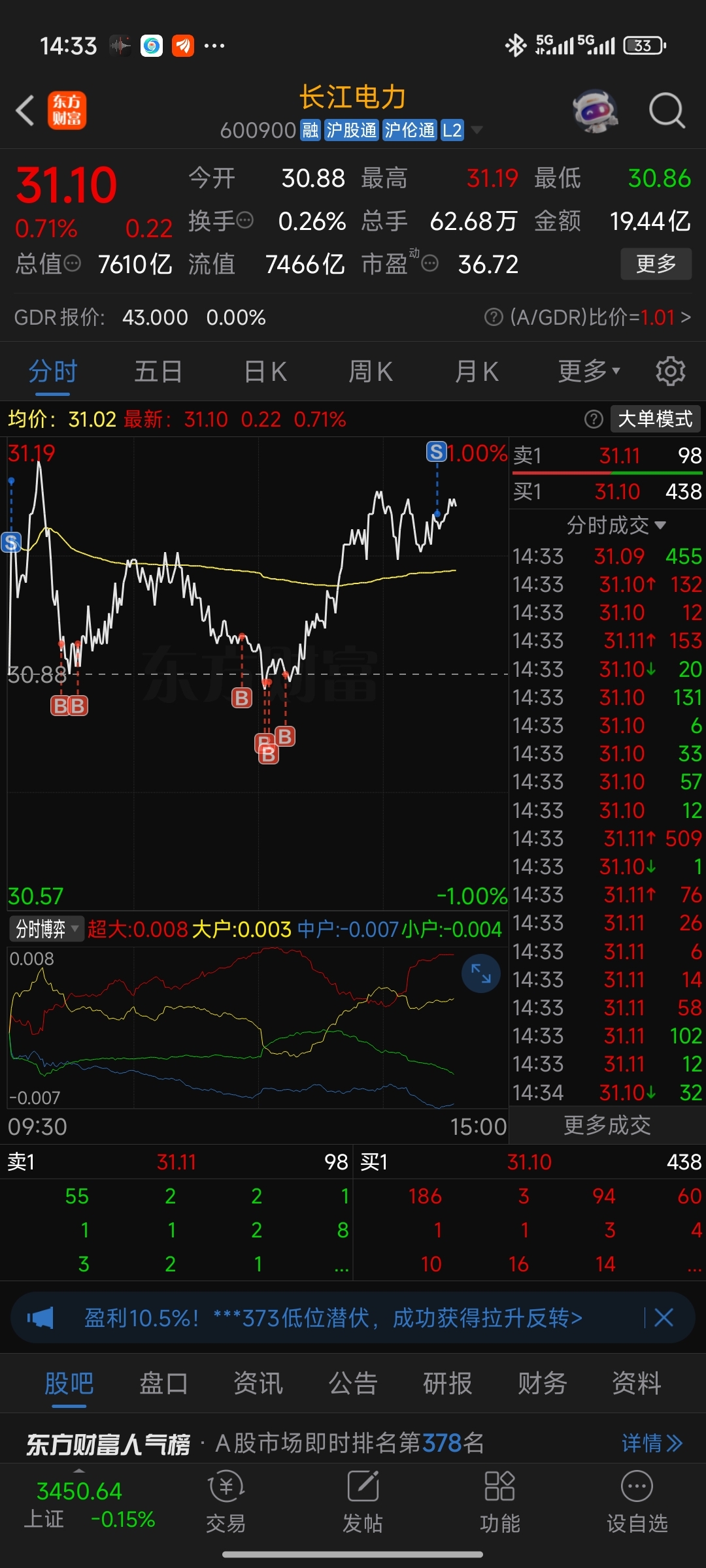Switch to 五日 chart tab
The width and height of the screenshot is (706, 1568).
tap(158, 371)
